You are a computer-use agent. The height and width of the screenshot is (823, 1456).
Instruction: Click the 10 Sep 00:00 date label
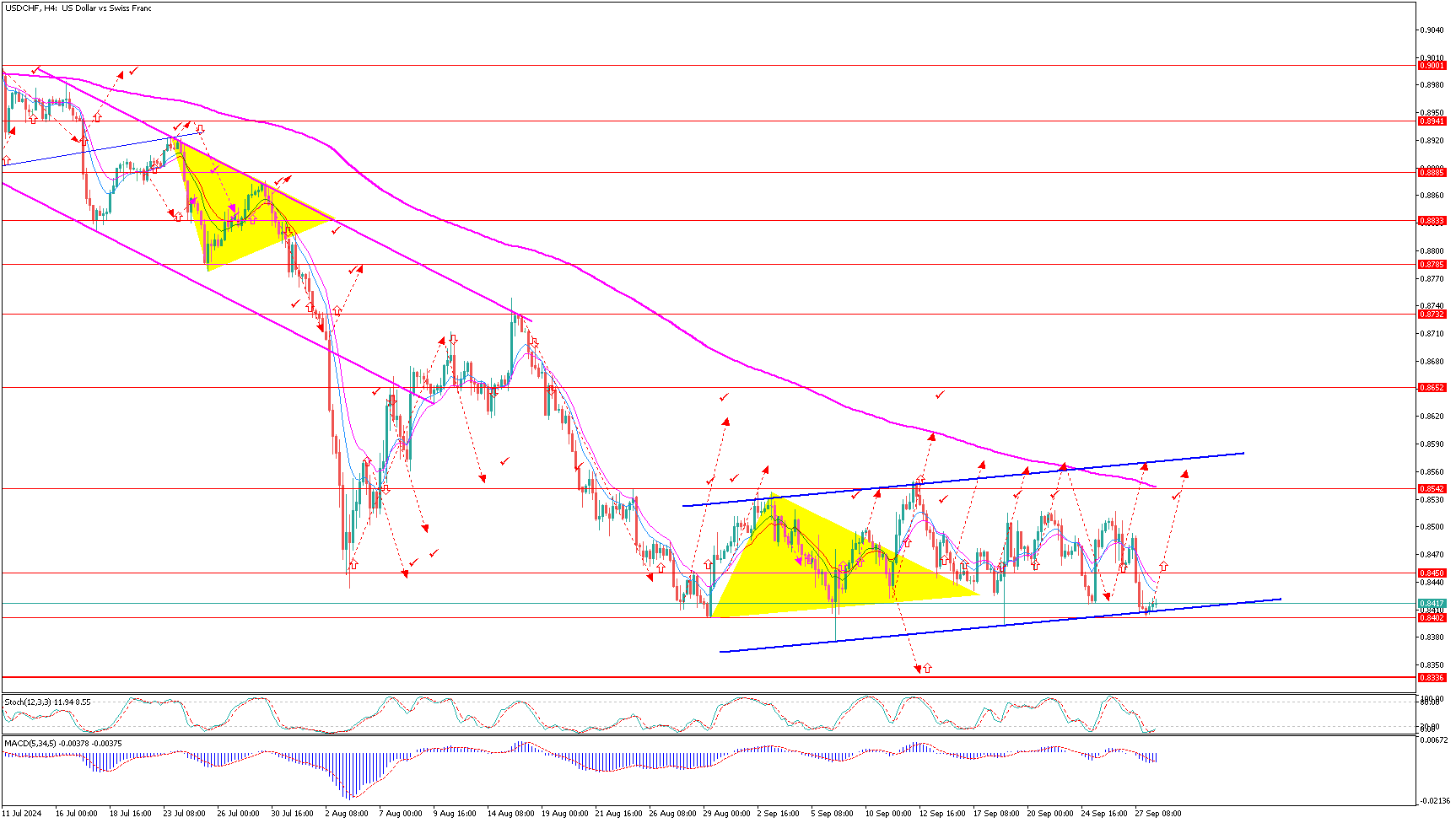click(887, 814)
